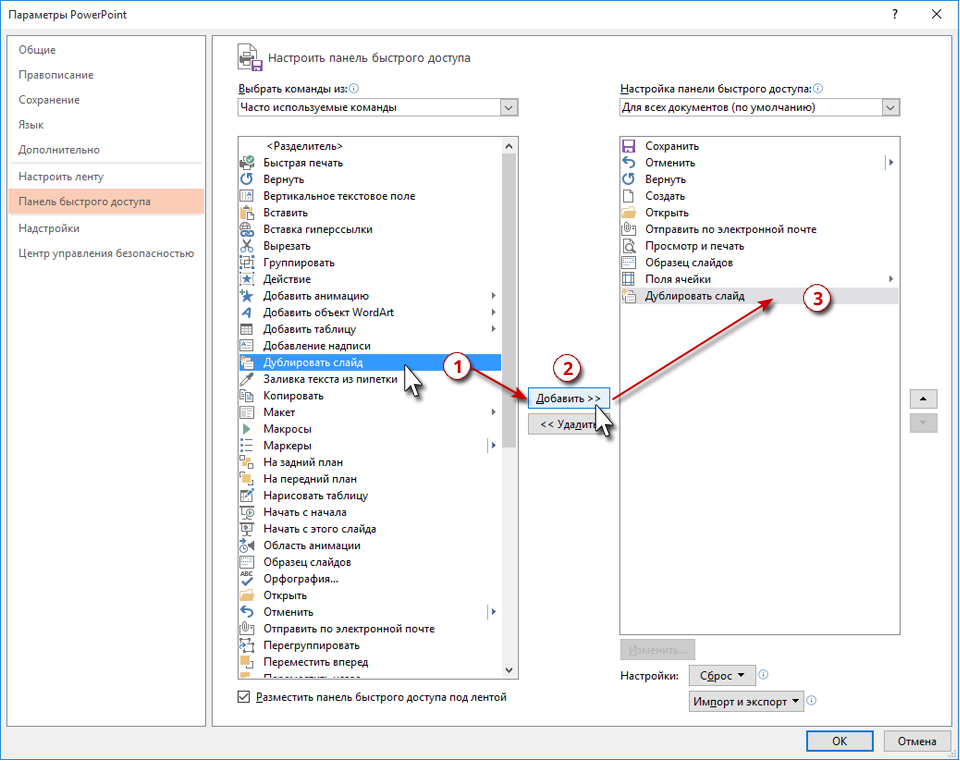This screenshot has width=960, height=761.
Task: Click the Animation Pane icon
Action: (x=247, y=545)
